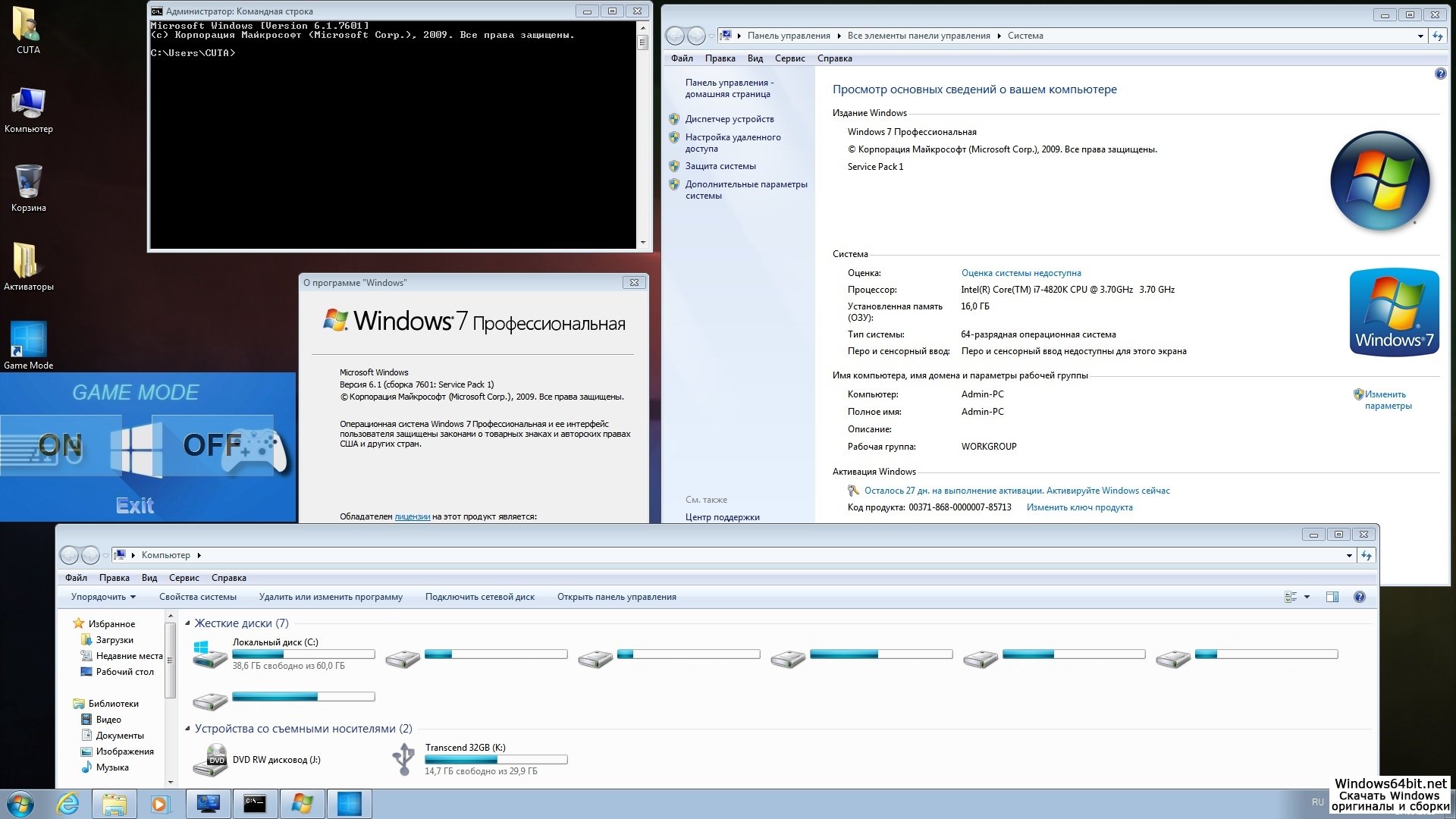This screenshot has width=1456, height=819.
Task: Click the help question mark in Компьютер window
Action: (x=1360, y=597)
